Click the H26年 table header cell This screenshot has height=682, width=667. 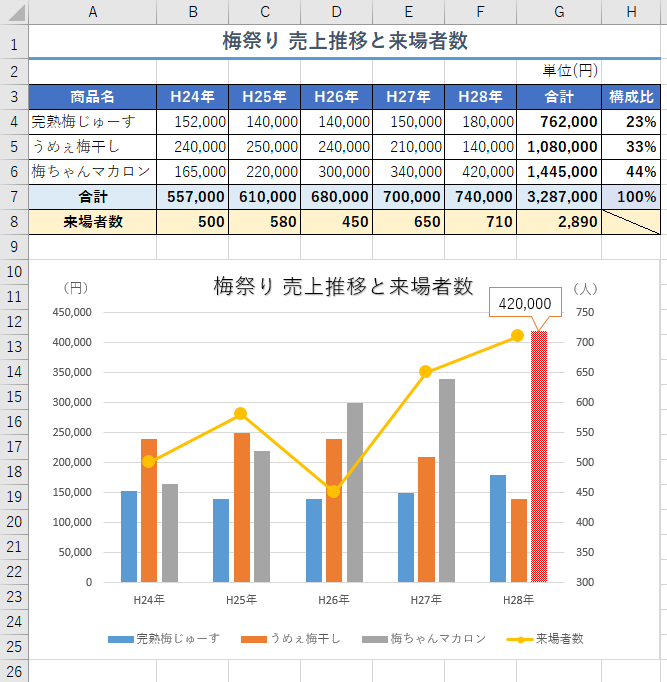point(337,97)
